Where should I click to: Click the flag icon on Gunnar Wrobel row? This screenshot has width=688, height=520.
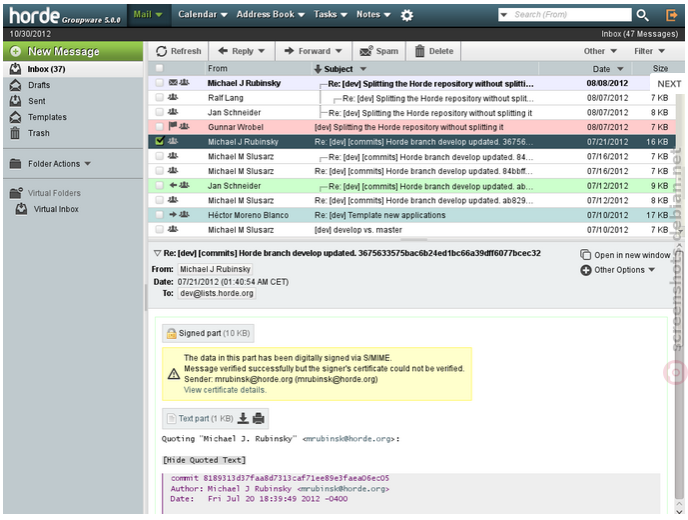[x=173, y=126]
